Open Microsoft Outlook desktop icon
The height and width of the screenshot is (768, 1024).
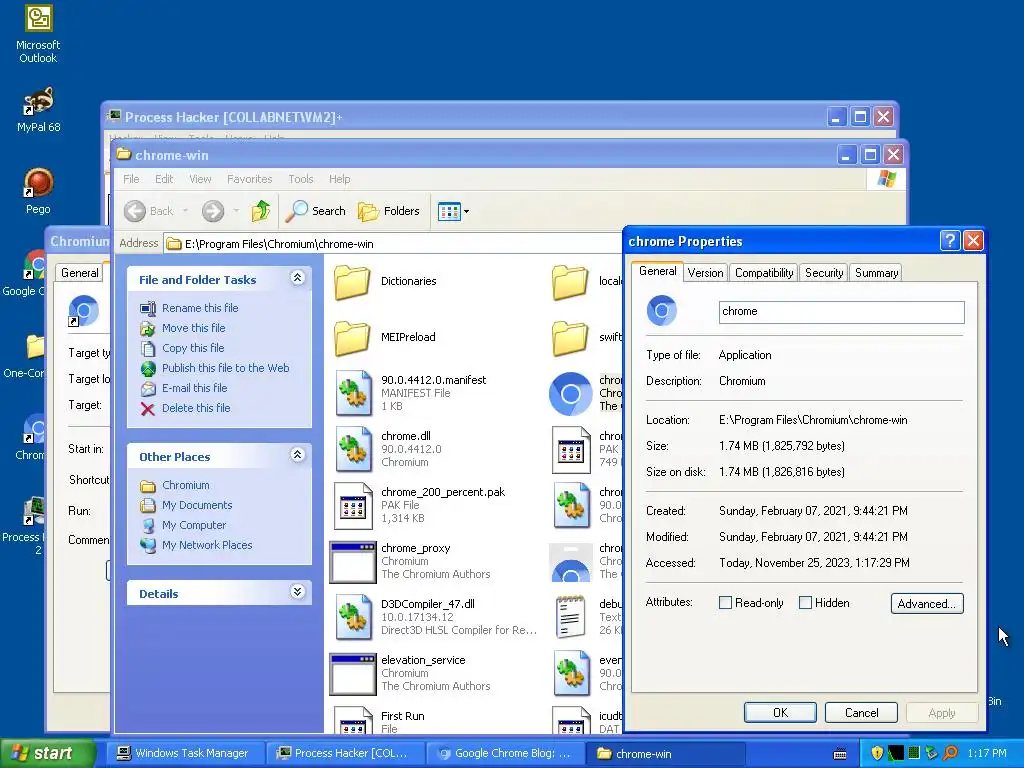click(38, 34)
